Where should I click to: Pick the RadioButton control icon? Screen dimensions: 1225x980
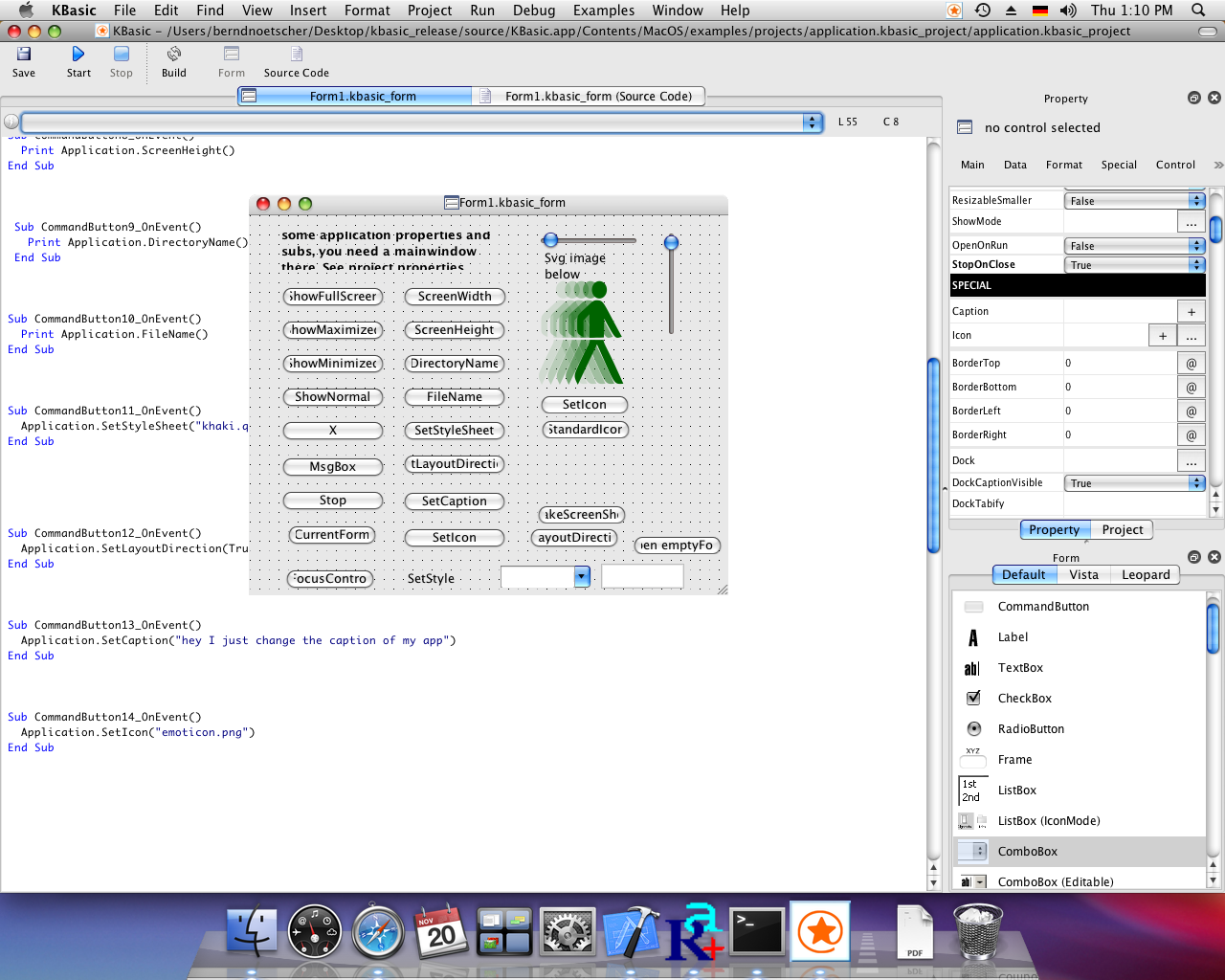click(973, 728)
